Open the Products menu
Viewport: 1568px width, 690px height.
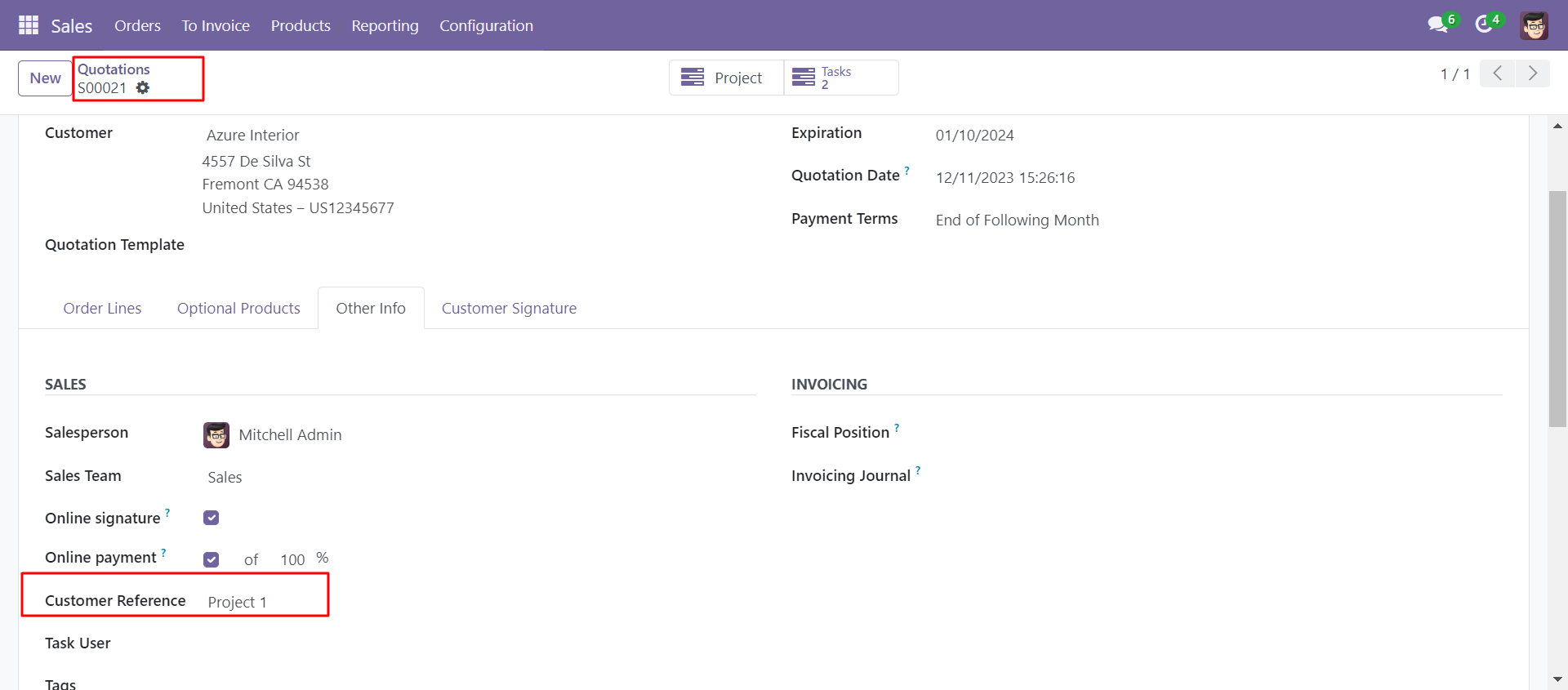(301, 25)
